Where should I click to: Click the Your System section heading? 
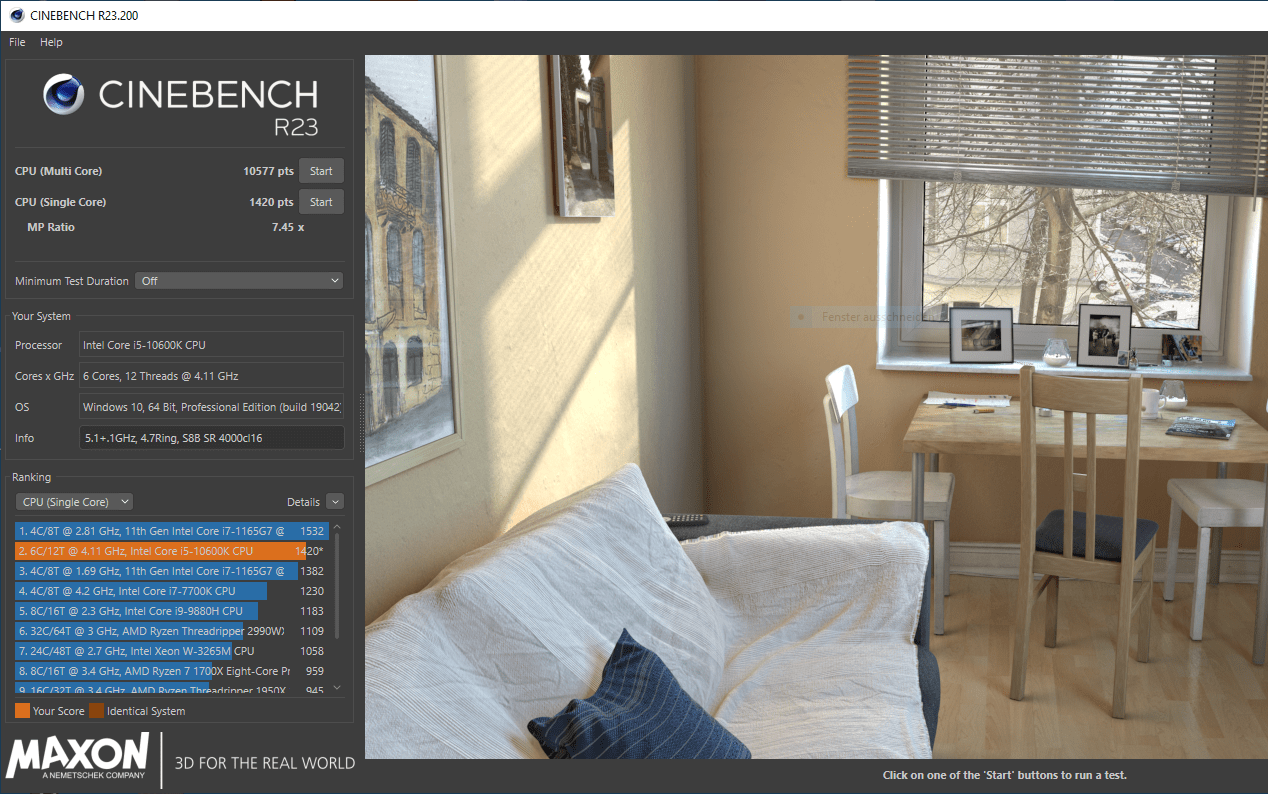pyautogui.click(x=41, y=316)
